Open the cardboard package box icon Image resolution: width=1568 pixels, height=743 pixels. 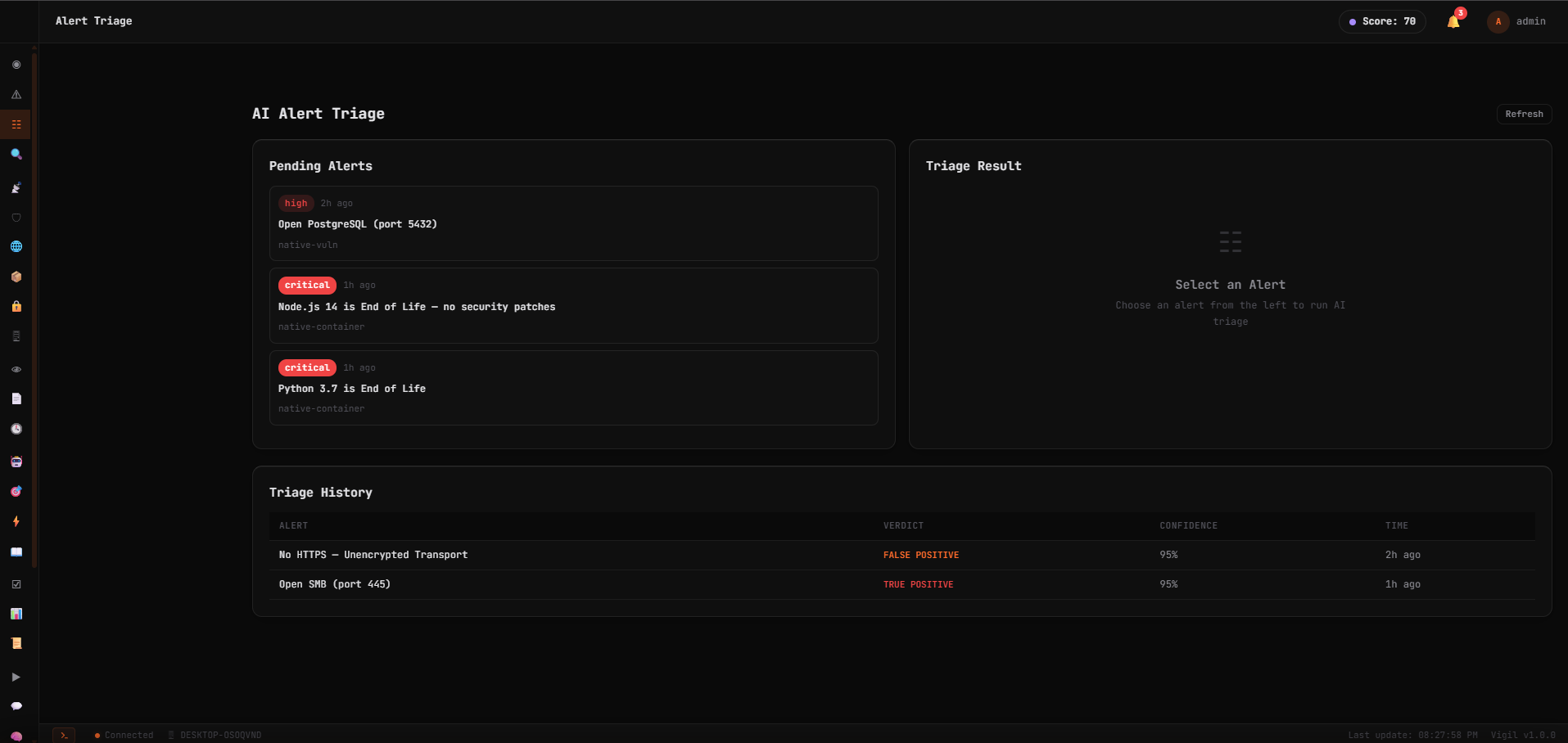click(x=16, y=277)
